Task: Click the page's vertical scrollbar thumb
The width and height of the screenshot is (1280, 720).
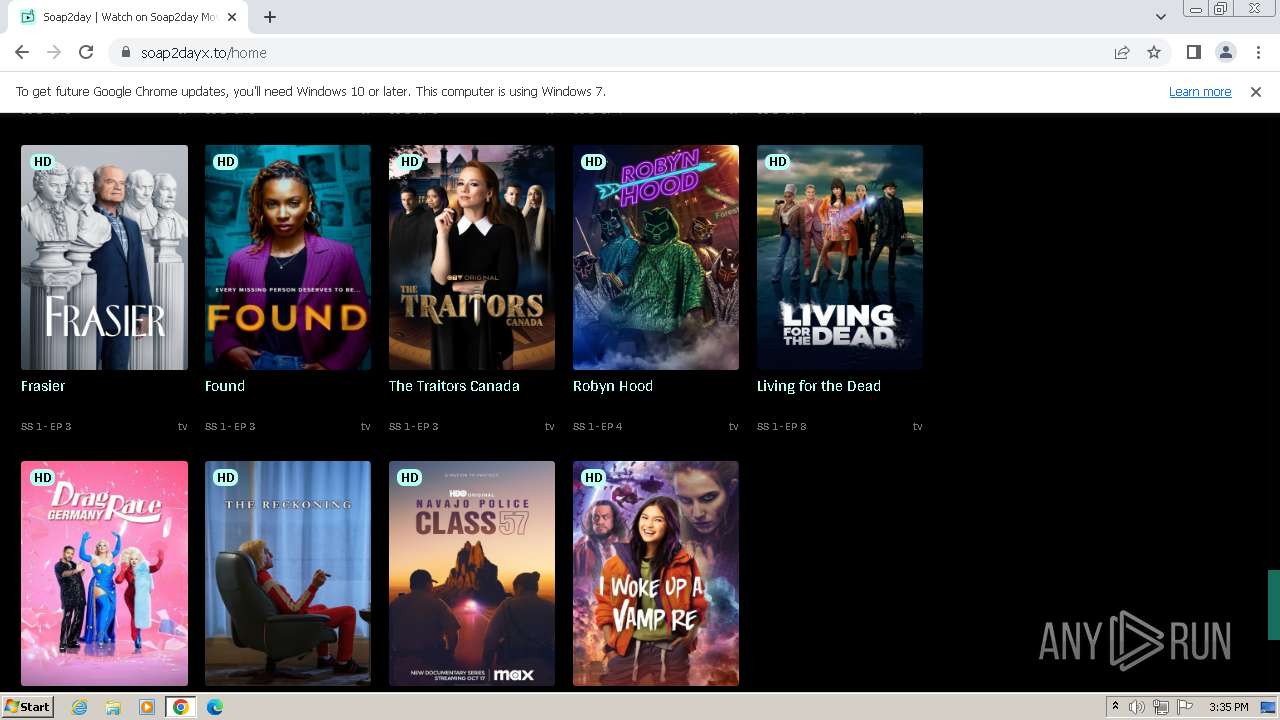Action: click(1274, 605)
